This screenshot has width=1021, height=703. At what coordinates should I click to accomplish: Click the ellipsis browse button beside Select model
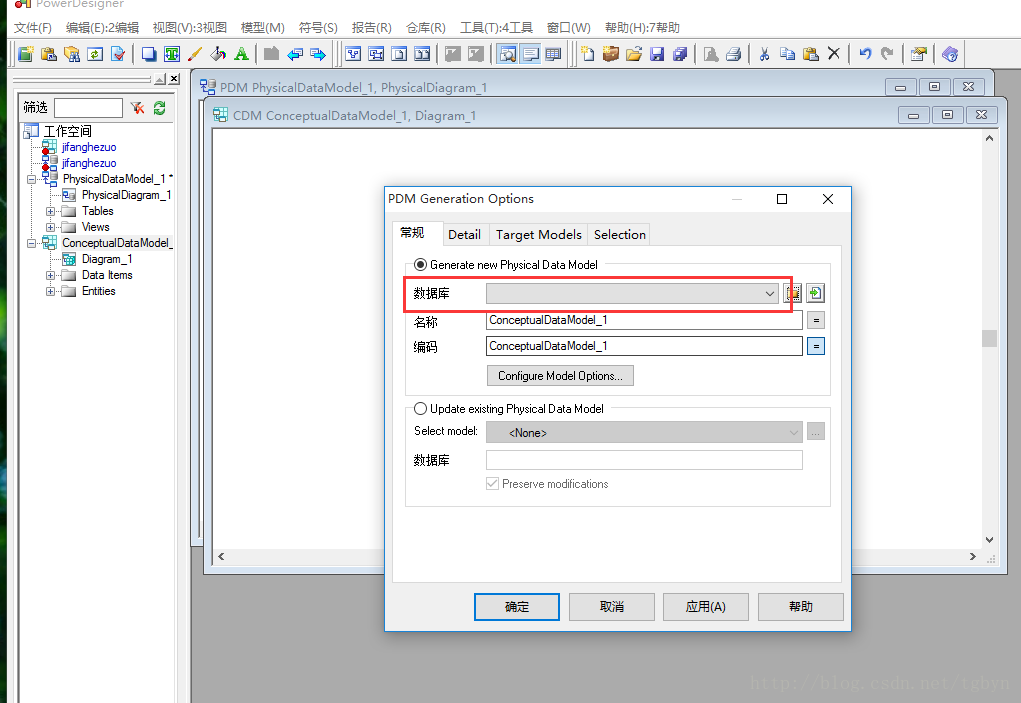(x=816, y=432)
